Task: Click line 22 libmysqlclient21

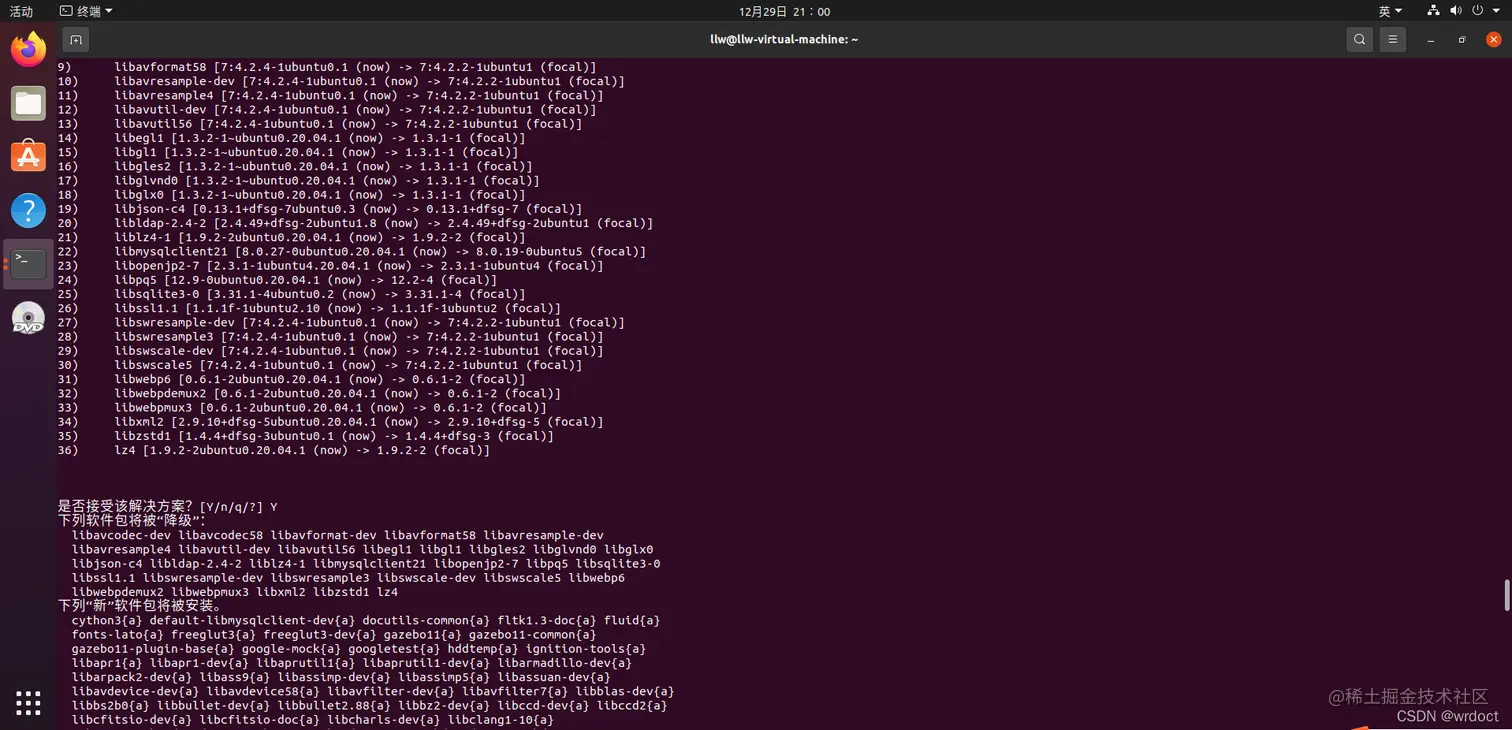Action: (x=352, y=251)
